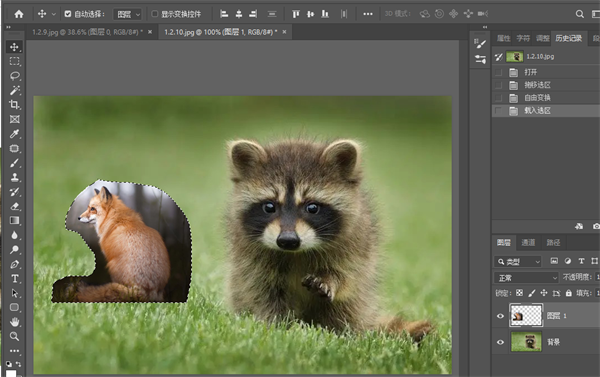The image size is (600, 377).
Task: Open align options three-dots in options bar
Action: tap(368, 14)
